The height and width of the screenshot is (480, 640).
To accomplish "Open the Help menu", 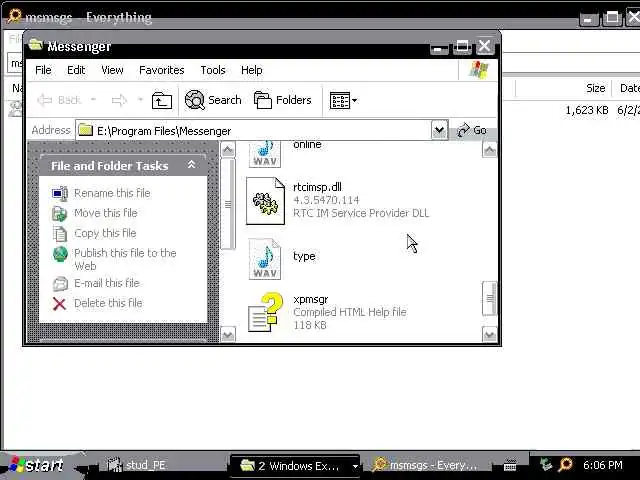I will point(251,70).
